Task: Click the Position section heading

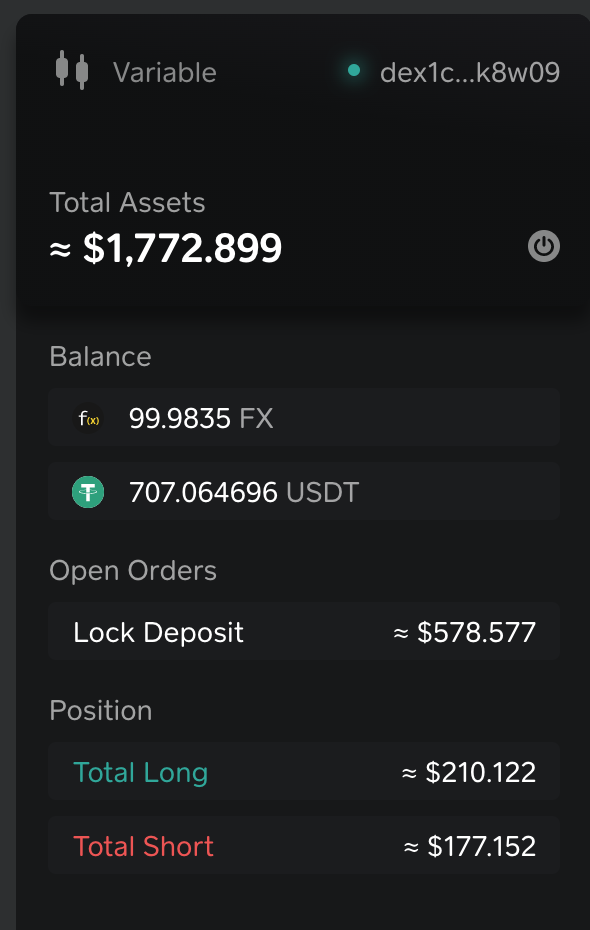Action: (101, 711)
